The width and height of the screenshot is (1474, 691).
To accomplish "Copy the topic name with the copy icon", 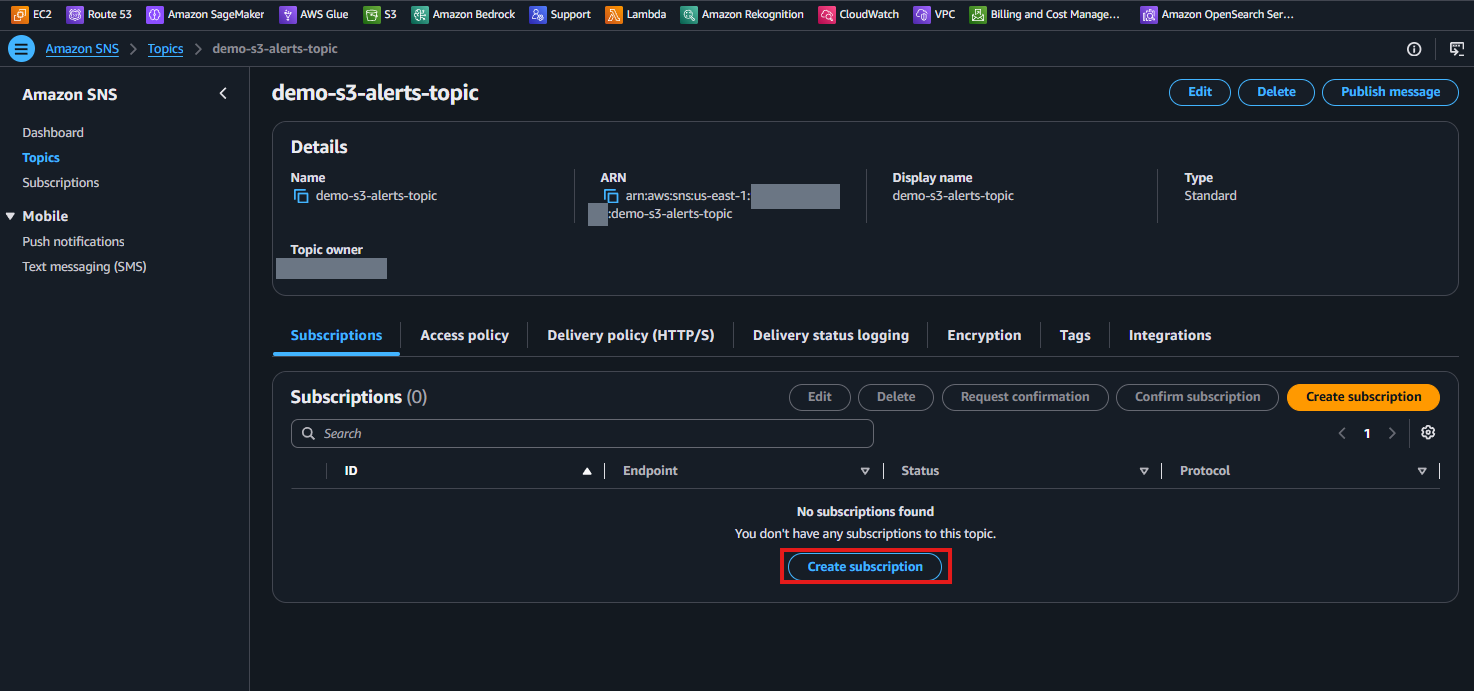I will pos(300,196).
